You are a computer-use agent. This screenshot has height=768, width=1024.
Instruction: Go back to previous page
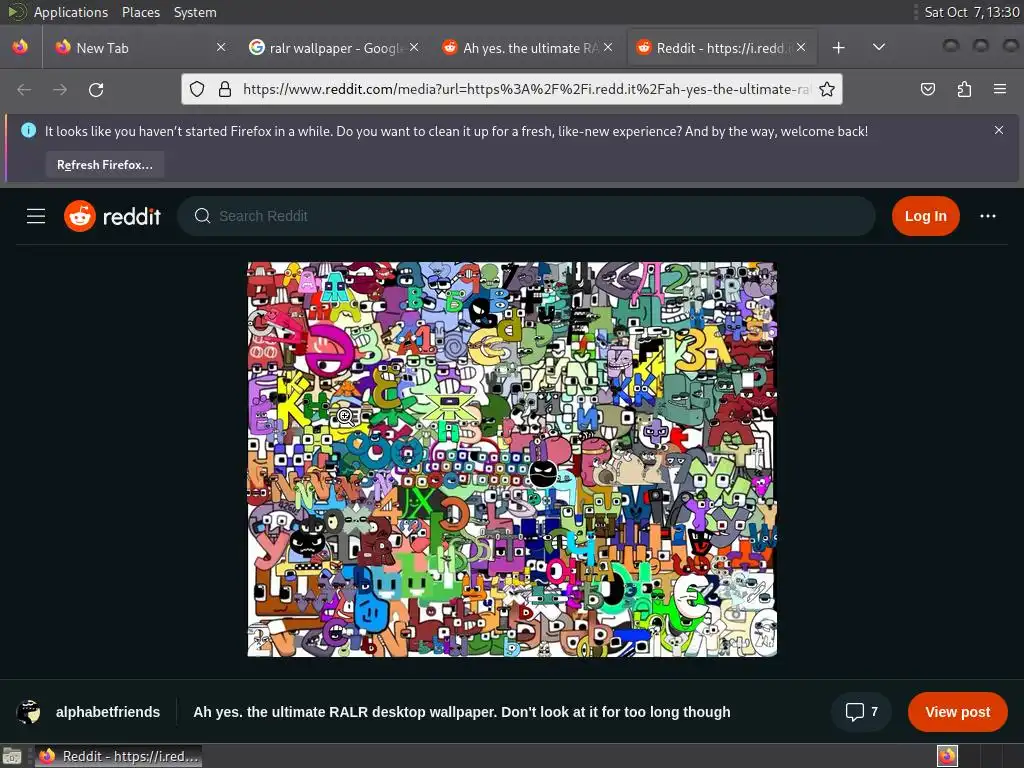click(x=24, y=89)
